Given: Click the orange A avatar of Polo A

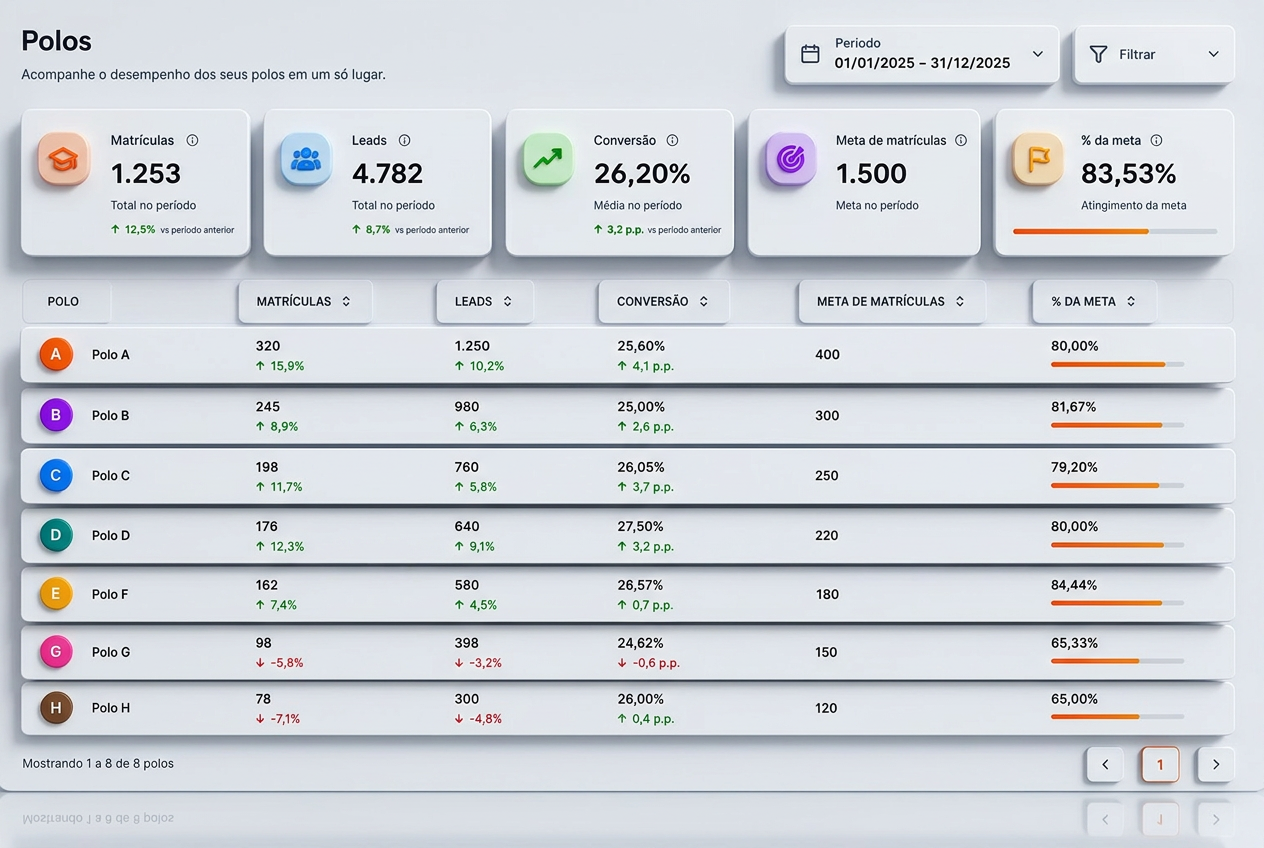Looking at the screenshot, I should click(x=56, y=354).
